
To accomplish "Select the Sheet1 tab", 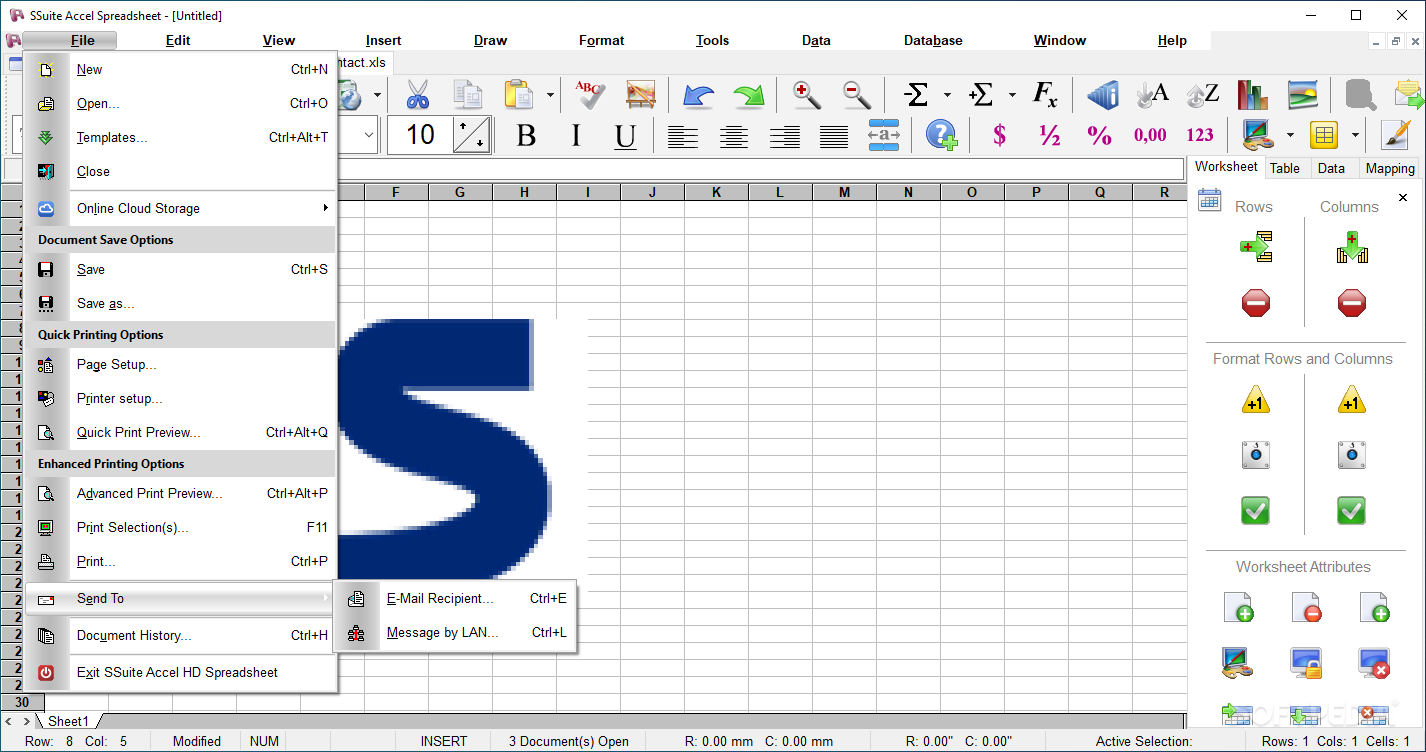I will (x=68, y=721).
